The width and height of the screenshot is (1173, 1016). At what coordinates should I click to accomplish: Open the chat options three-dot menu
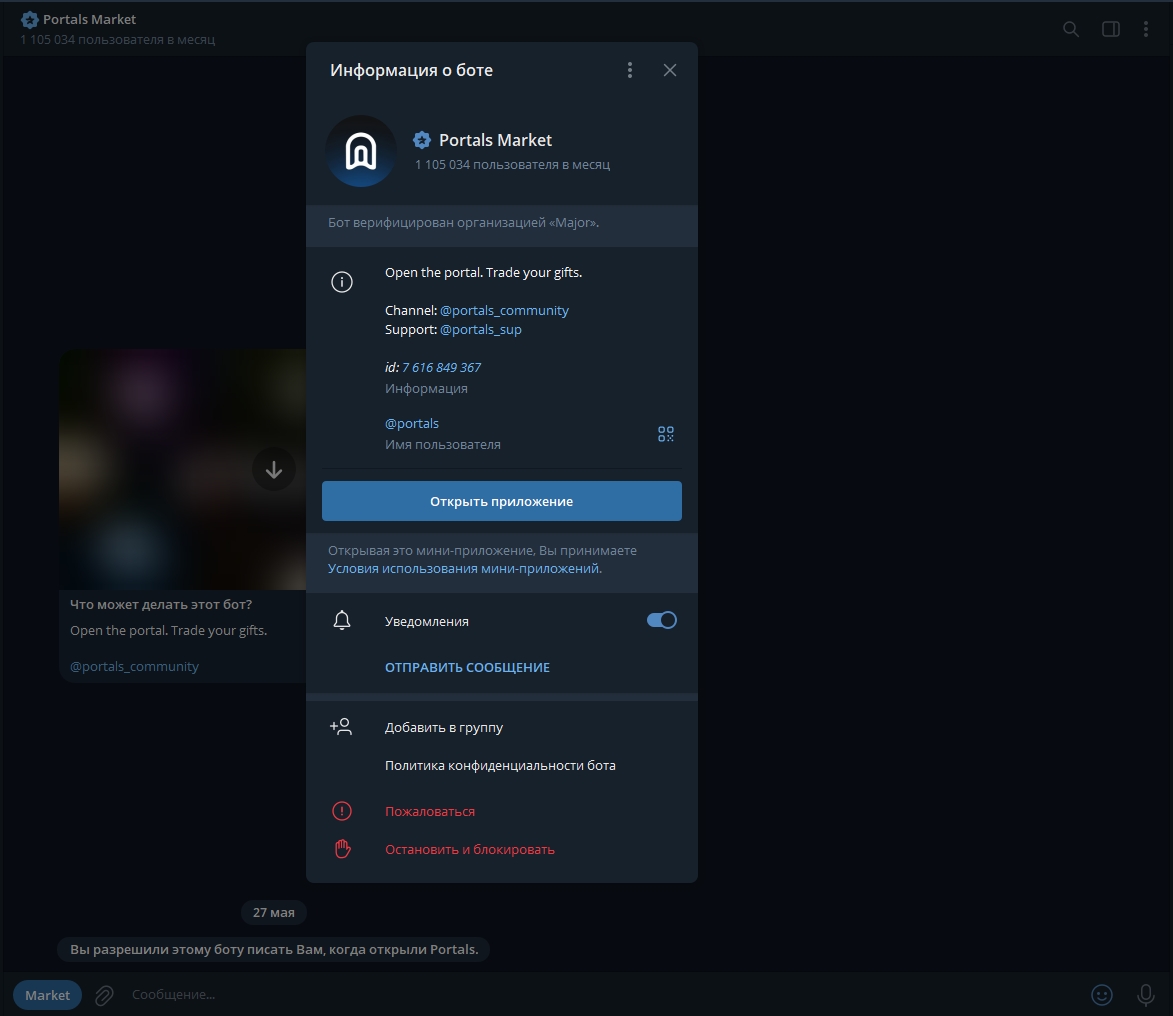pos(1146,29)
